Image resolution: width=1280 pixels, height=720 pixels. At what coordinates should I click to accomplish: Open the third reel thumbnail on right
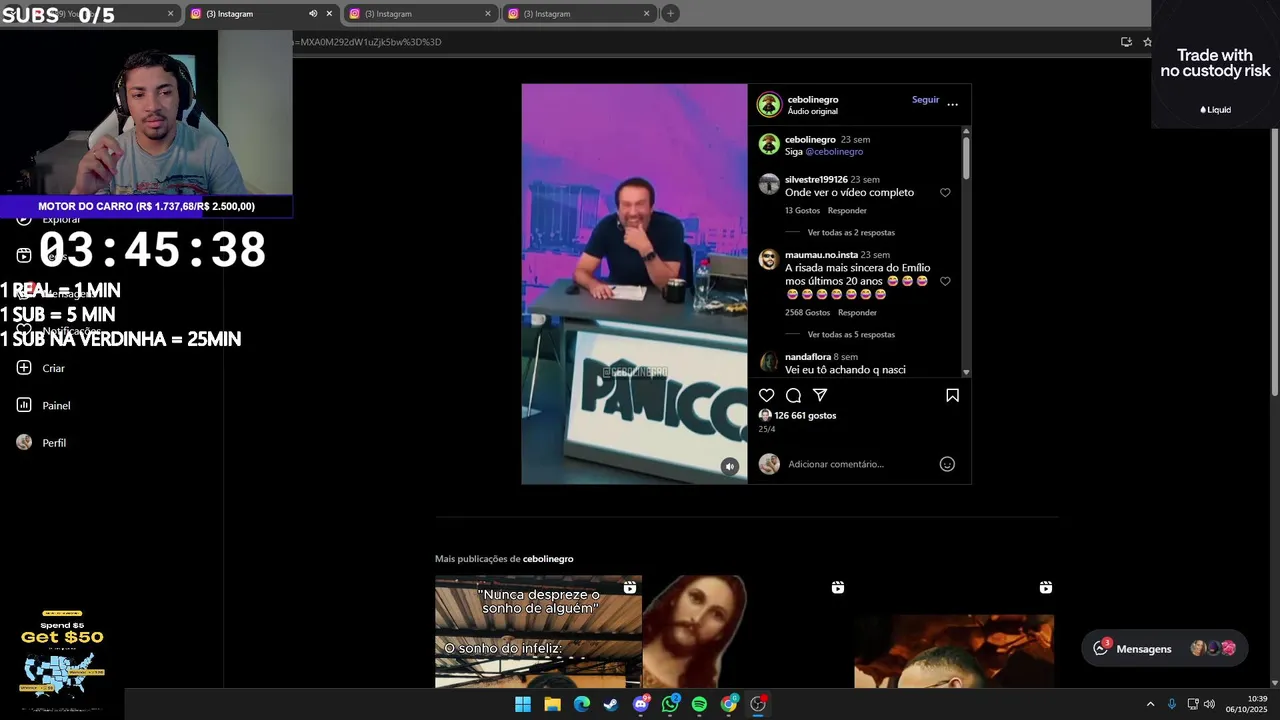pyautogui.click(x=954, y=631)
